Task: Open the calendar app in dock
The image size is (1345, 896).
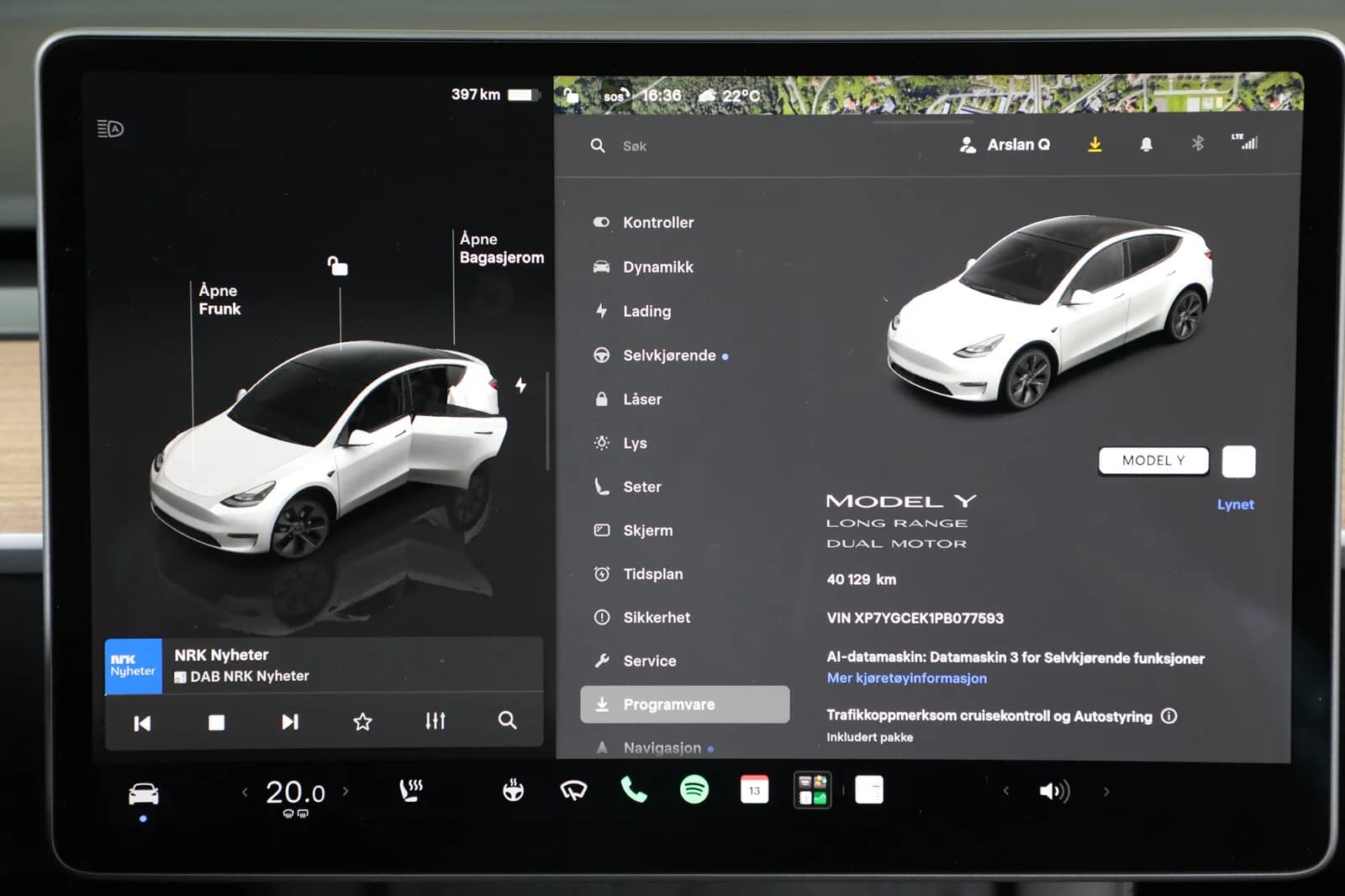Action: click(x=754, y=790)
